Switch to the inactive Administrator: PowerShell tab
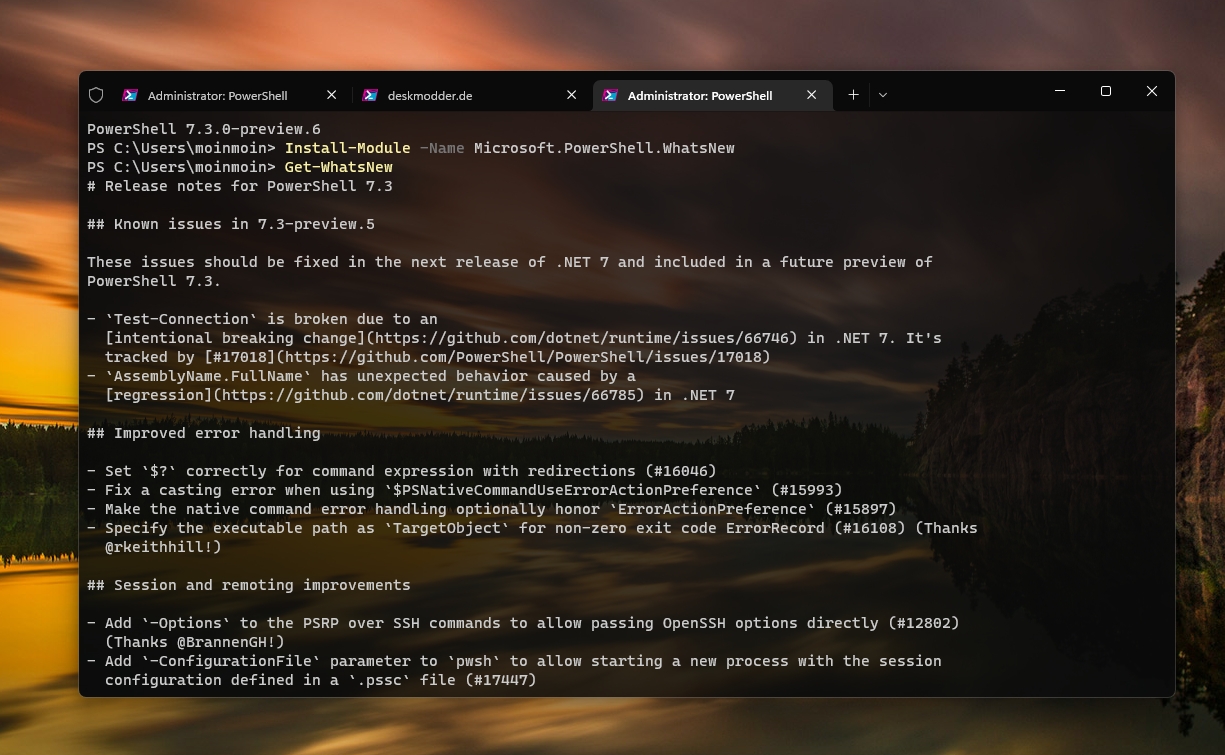 coord(232,95)
